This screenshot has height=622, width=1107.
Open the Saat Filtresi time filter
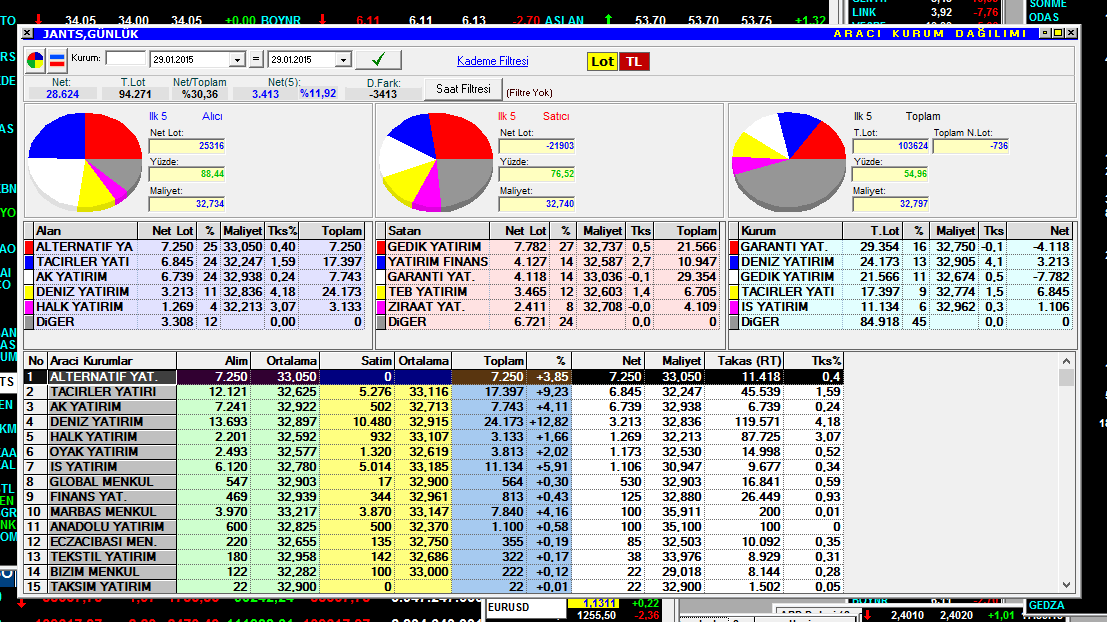pos(463,90)
